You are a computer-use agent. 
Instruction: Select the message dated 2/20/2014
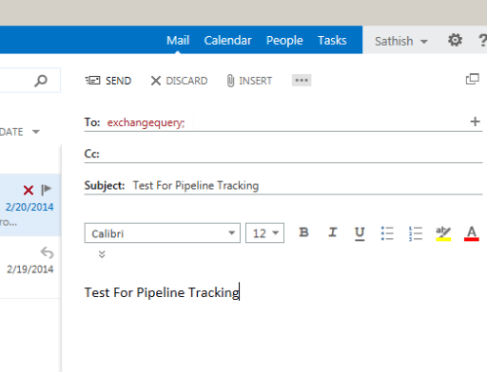[x=30, y=205]
